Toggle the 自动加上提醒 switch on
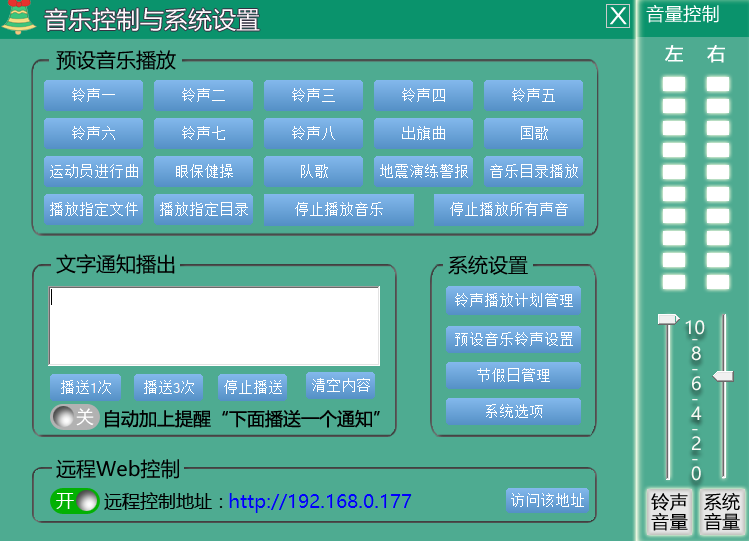 [74, 417]
